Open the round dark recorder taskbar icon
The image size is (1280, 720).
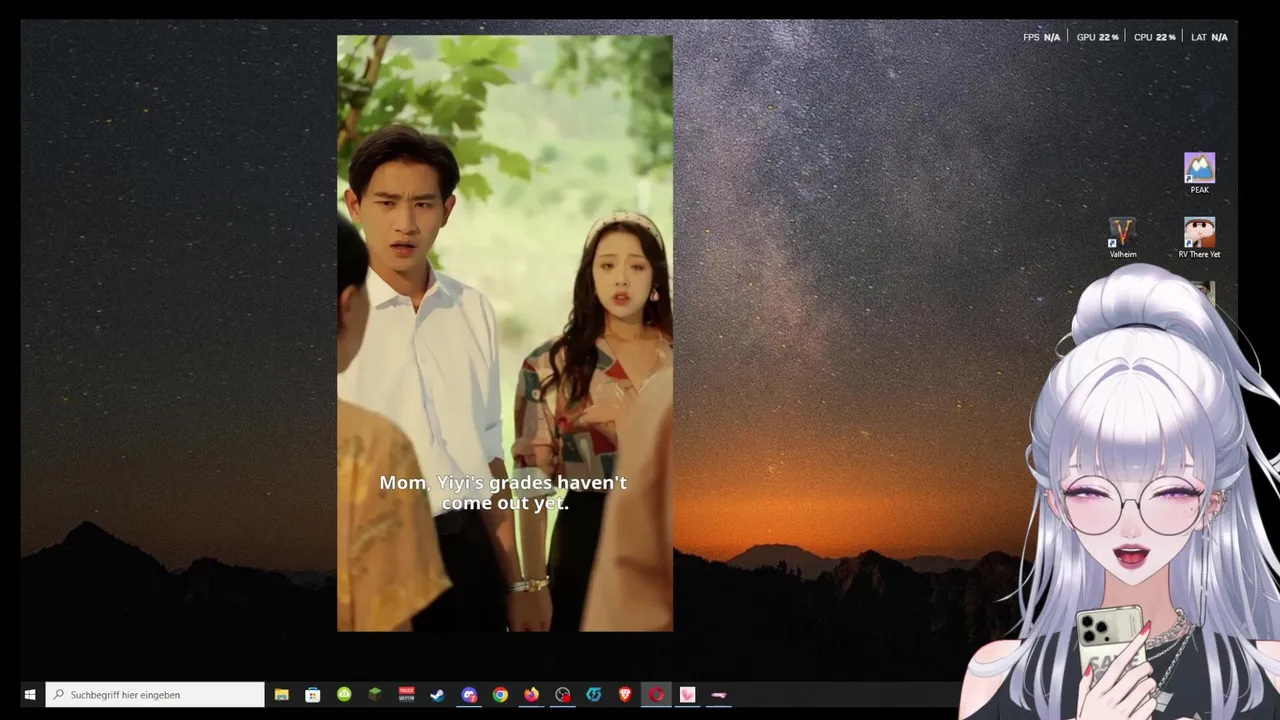coord(563,694)
